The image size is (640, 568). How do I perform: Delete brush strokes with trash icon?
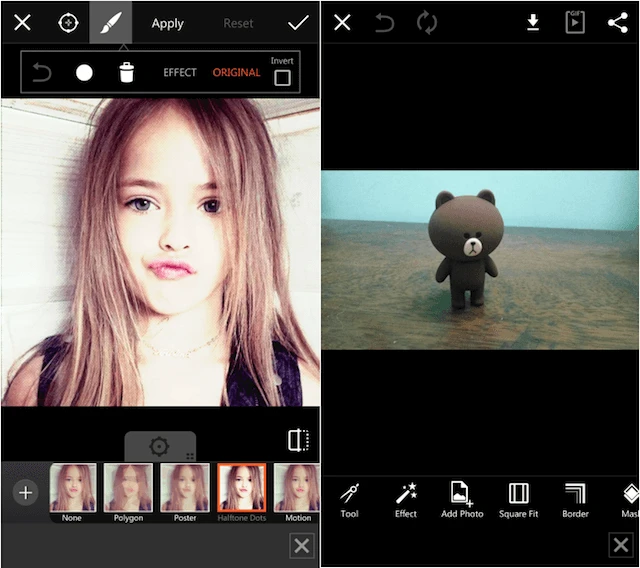[126, 72]
